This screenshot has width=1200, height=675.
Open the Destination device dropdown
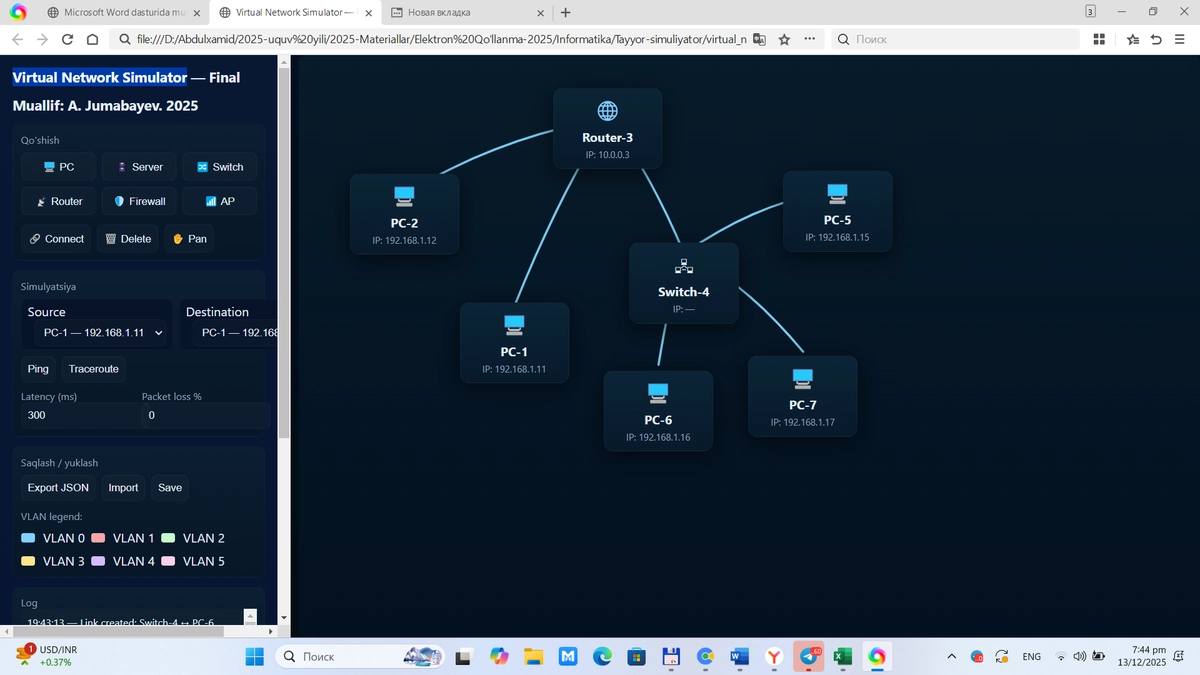[x=237, y=332]
